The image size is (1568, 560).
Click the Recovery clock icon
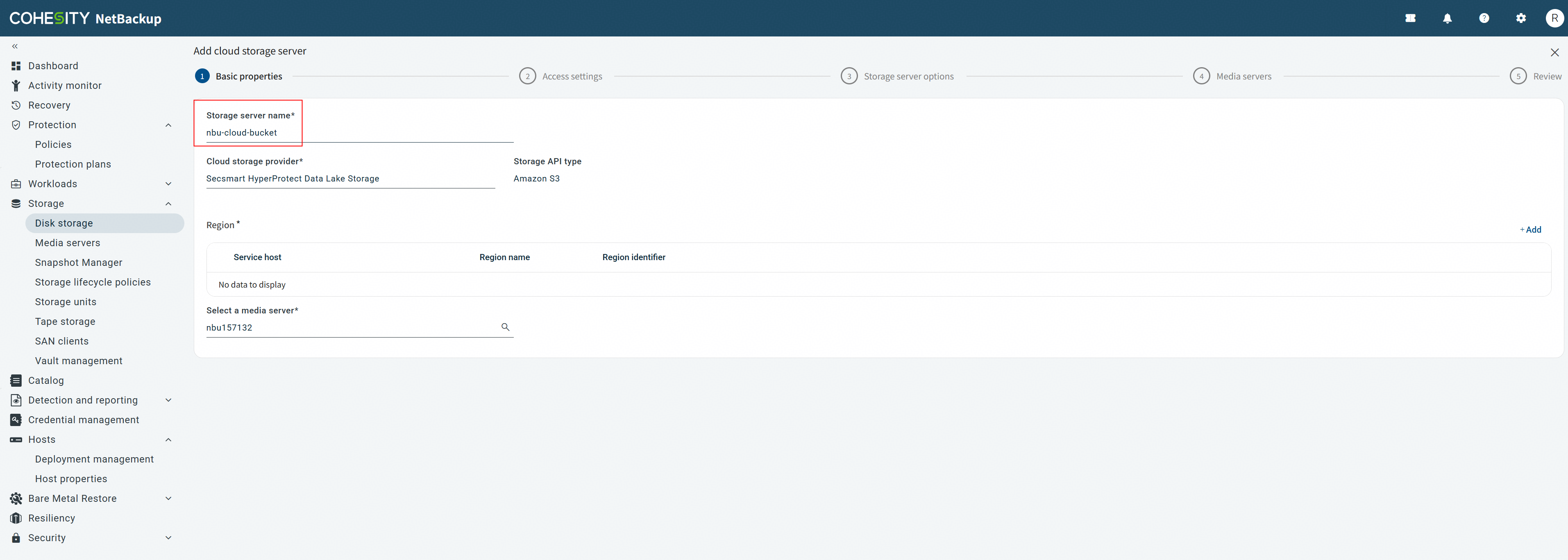(16, 105)
